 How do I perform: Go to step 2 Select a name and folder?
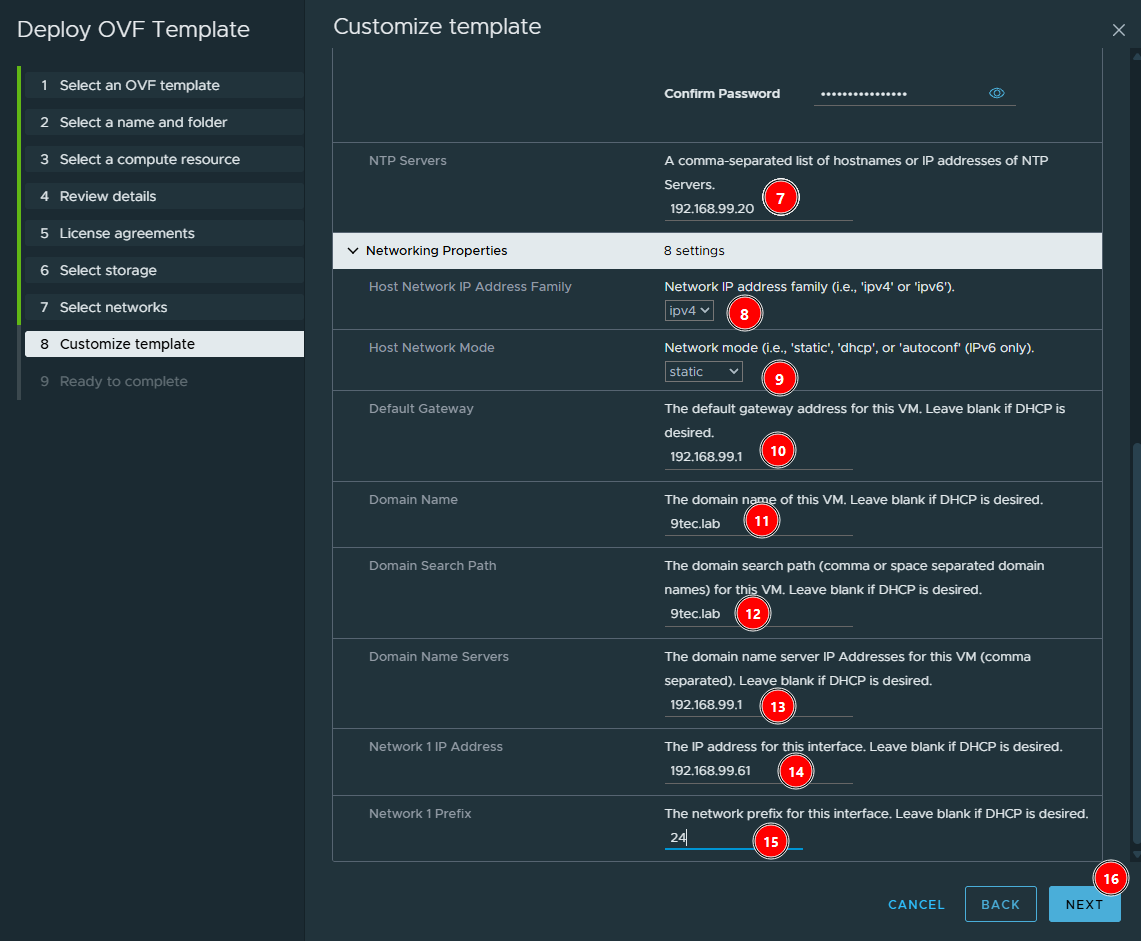164,122
